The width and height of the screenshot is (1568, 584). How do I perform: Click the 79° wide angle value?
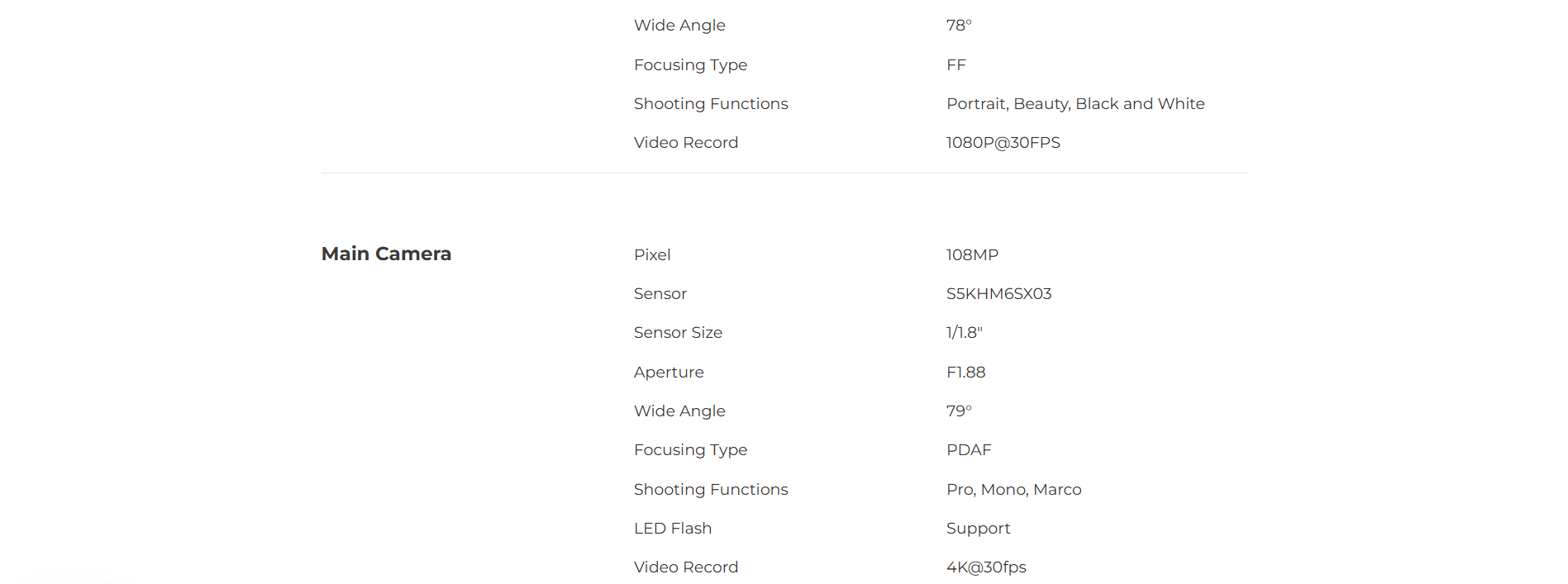pos(959,411)
